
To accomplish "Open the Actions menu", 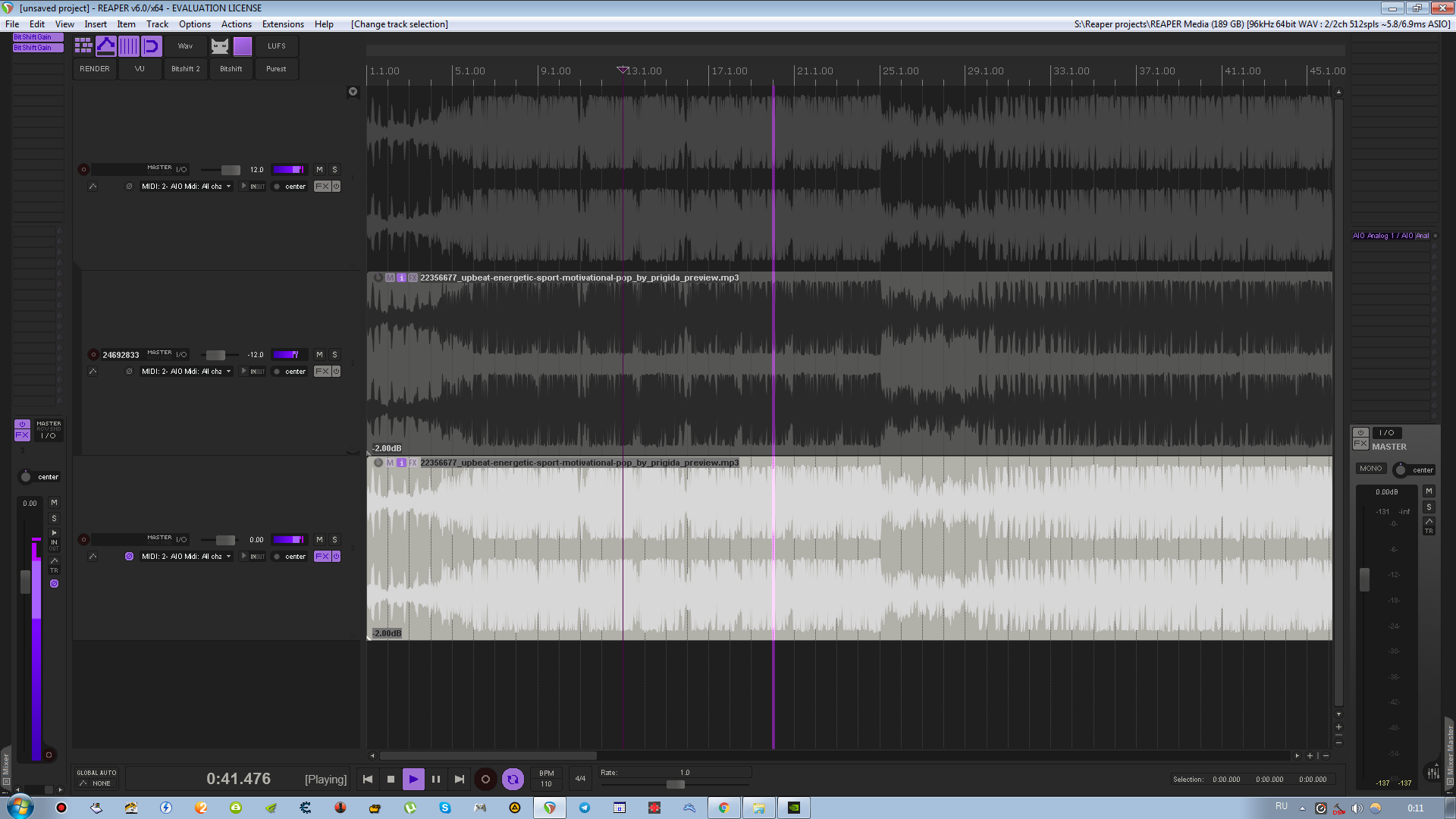I will tap(237, 24).
